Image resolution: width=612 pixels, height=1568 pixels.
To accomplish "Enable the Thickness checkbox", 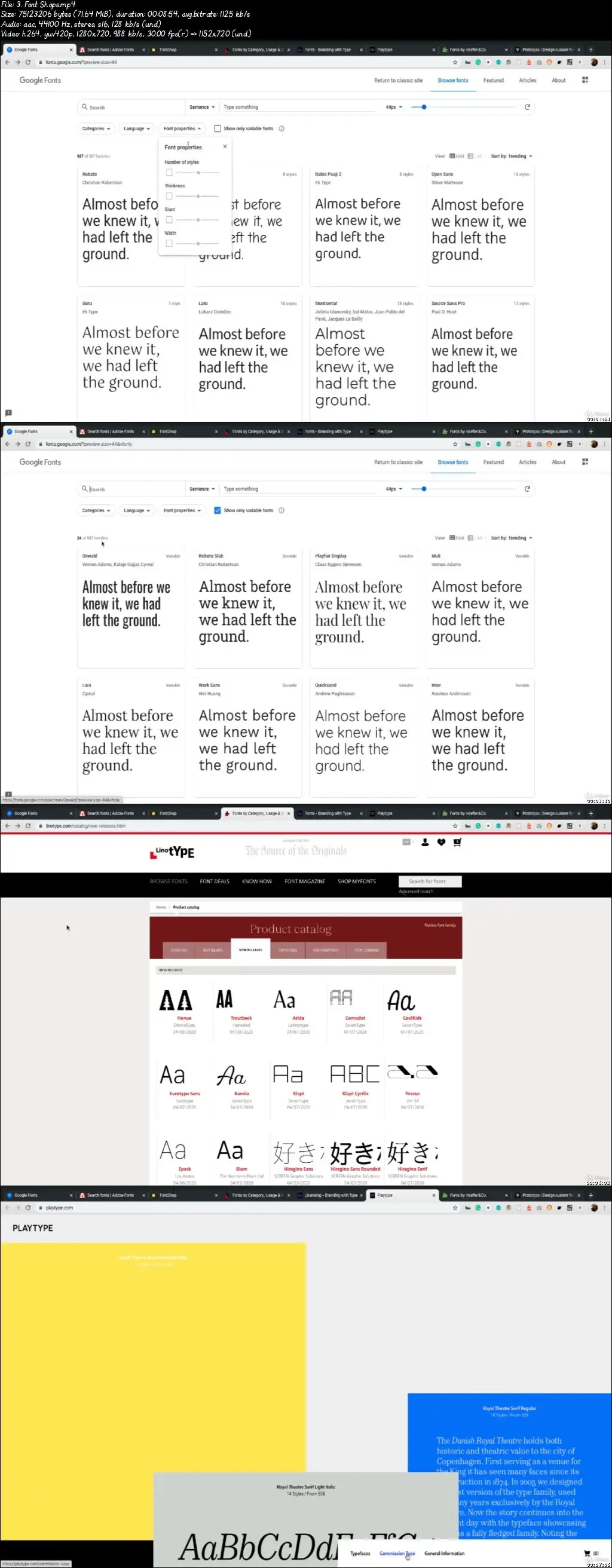I will tap(169, 196).
